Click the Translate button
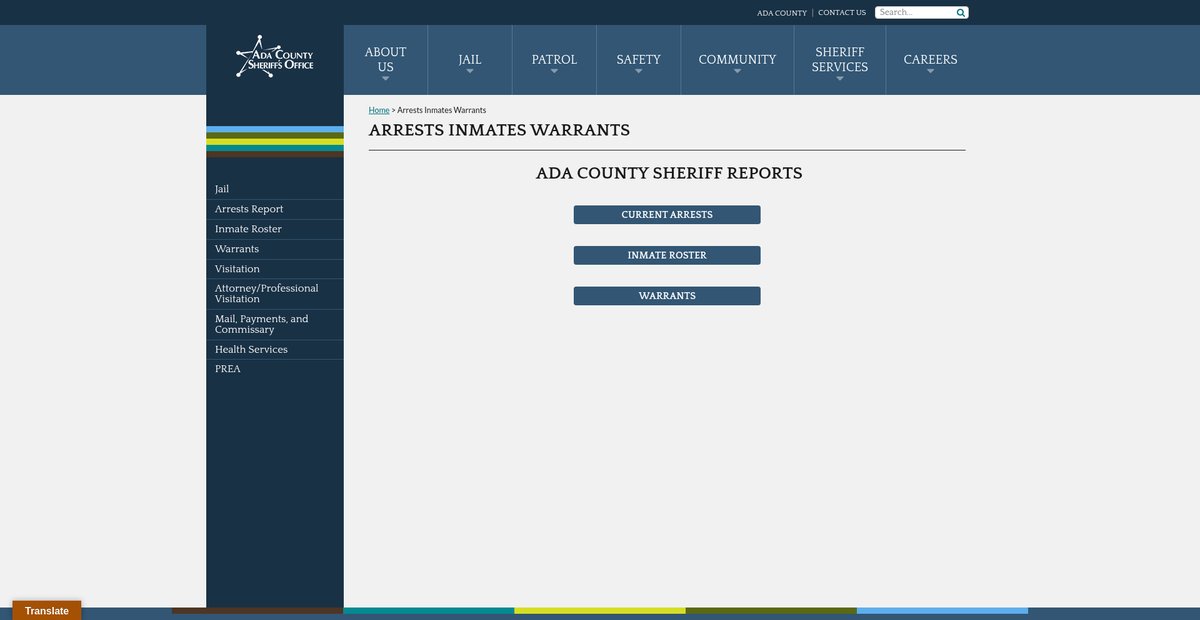The width and height of the screenshot is (1200, 620). click(x=47, y=610)
